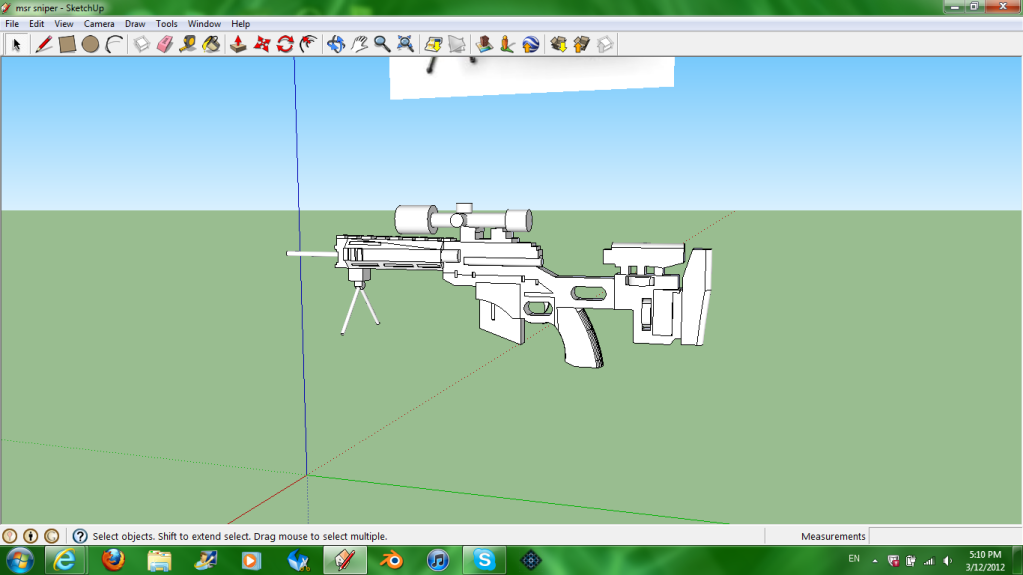Select the Rectangle tool

click(67, 44)
